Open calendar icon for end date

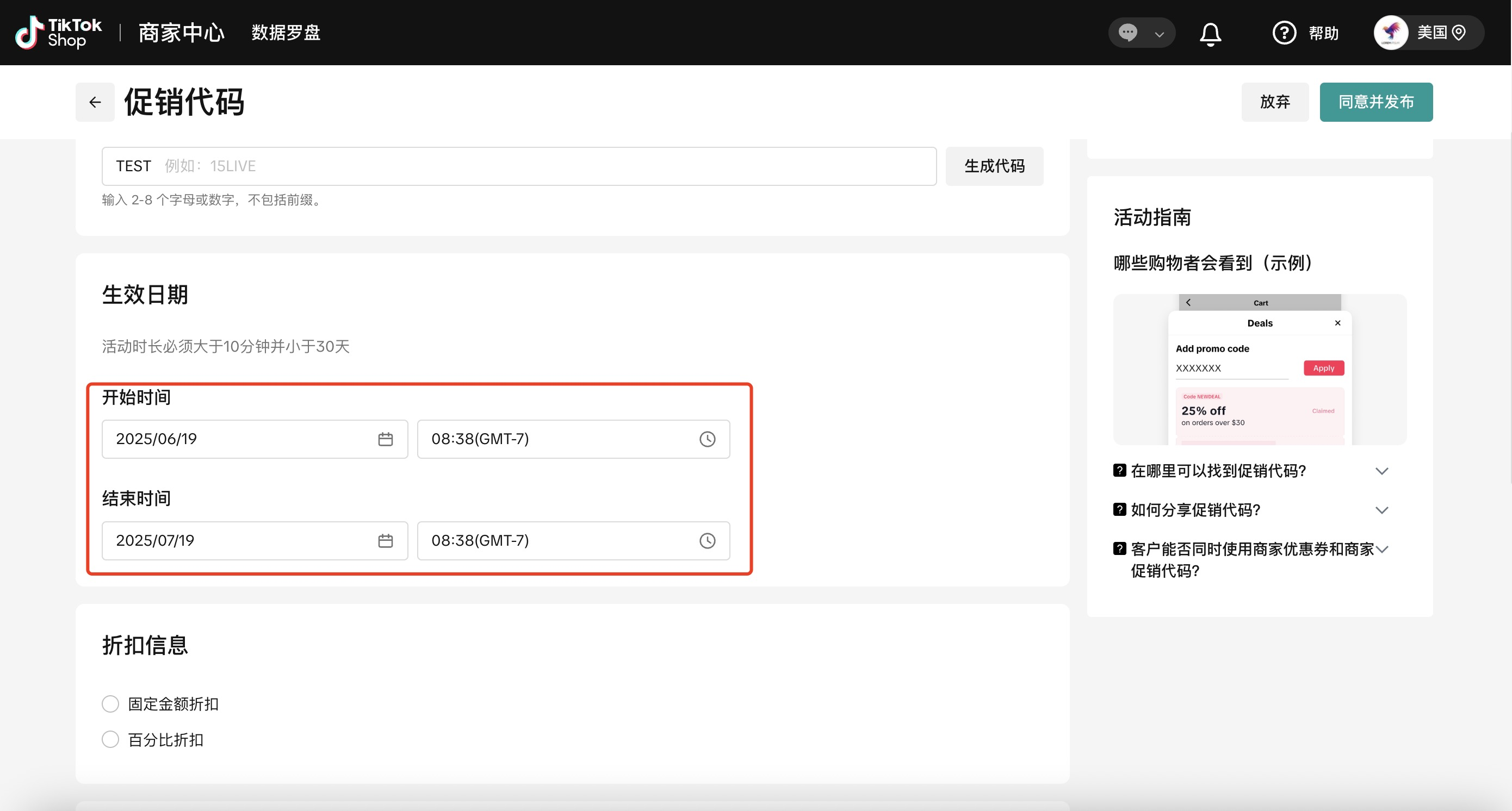tap(385, 541)
